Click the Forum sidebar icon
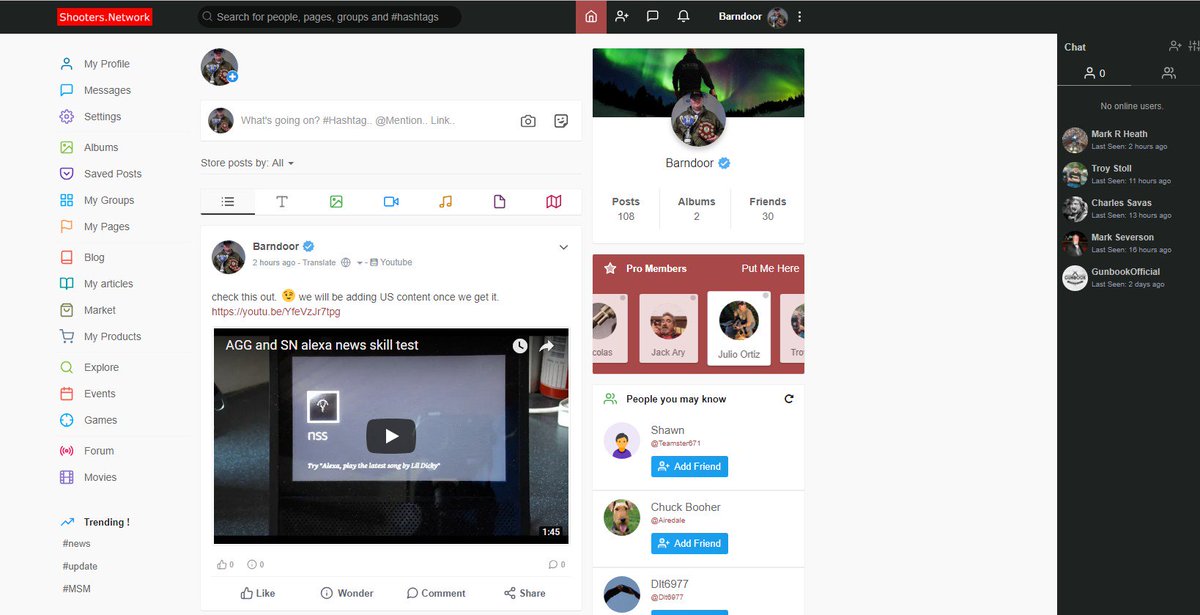1200x615 pixels. pos(67,451)
